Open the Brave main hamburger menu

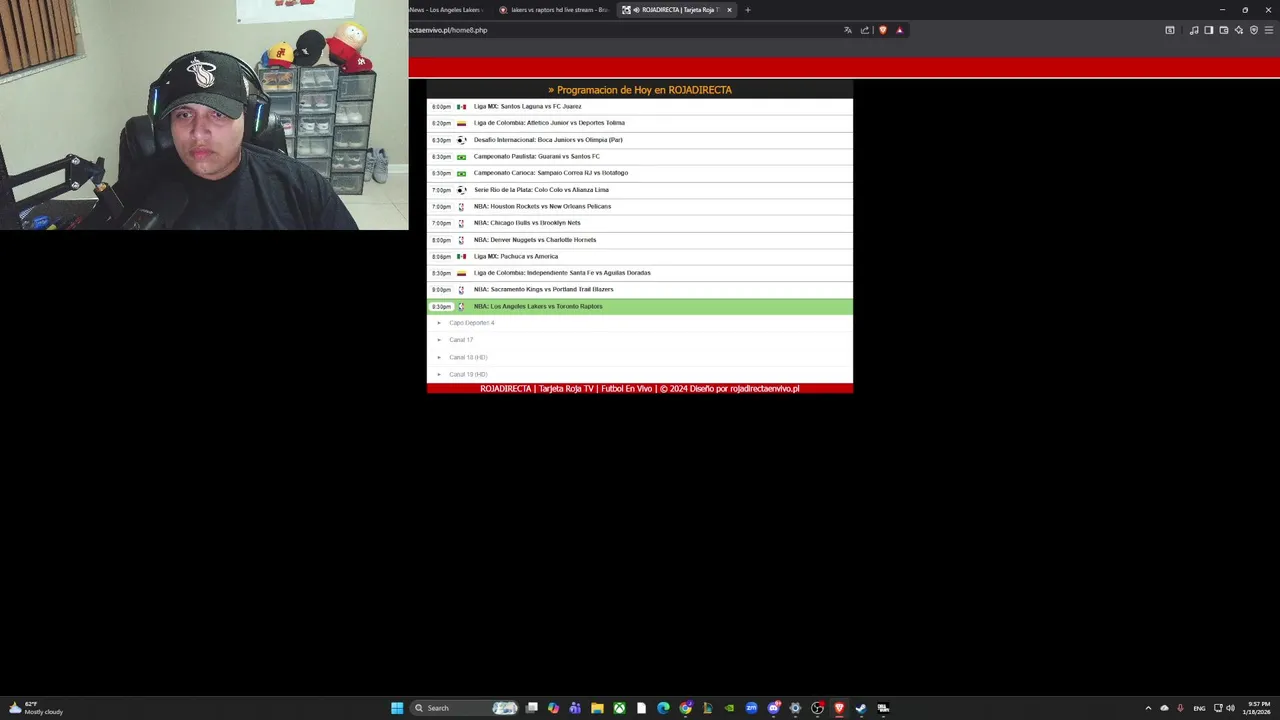click(x=1270, y=30)
